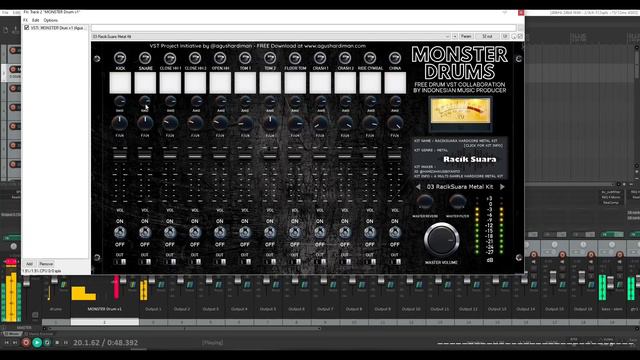Click the CLICK FOR KIT INFO link
640x360 pixels.
point(484,145)
